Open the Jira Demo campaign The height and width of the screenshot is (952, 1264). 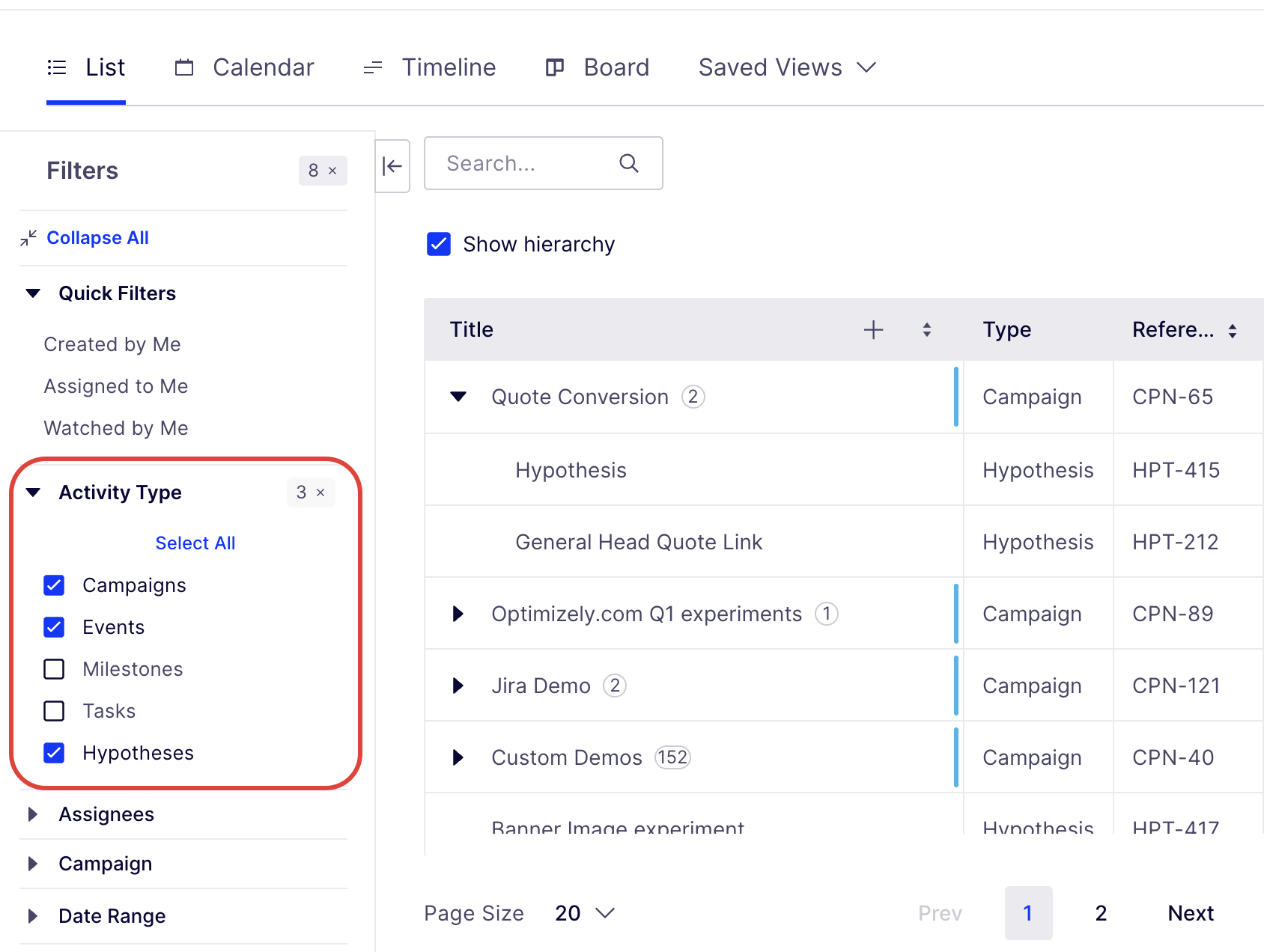click(x=541, y=686)
